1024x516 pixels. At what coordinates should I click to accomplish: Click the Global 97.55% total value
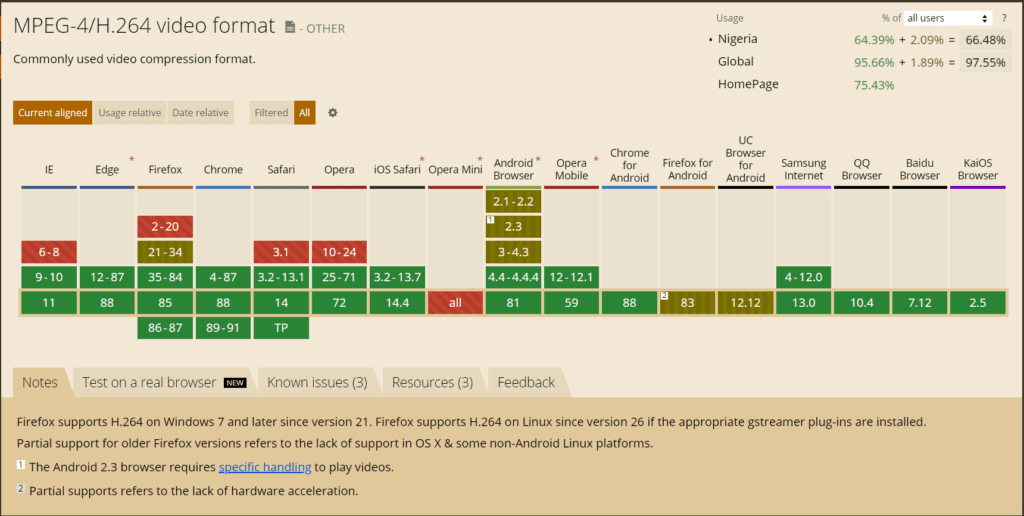(985, 62)
